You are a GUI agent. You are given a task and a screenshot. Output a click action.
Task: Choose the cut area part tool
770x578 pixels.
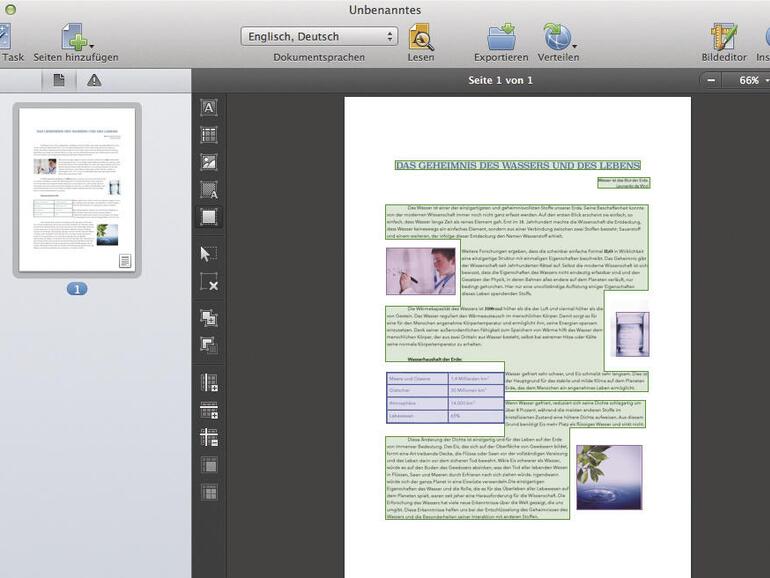(209, 345)
